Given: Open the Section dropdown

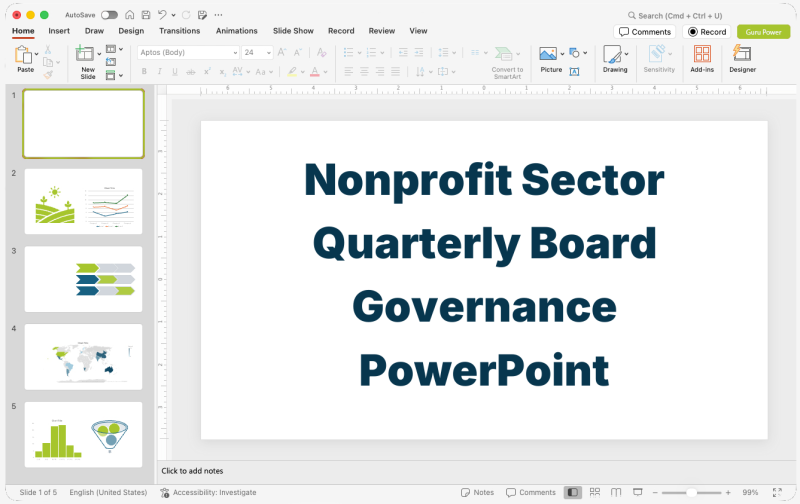Looking at the screenshot, I should click(114, 75).
